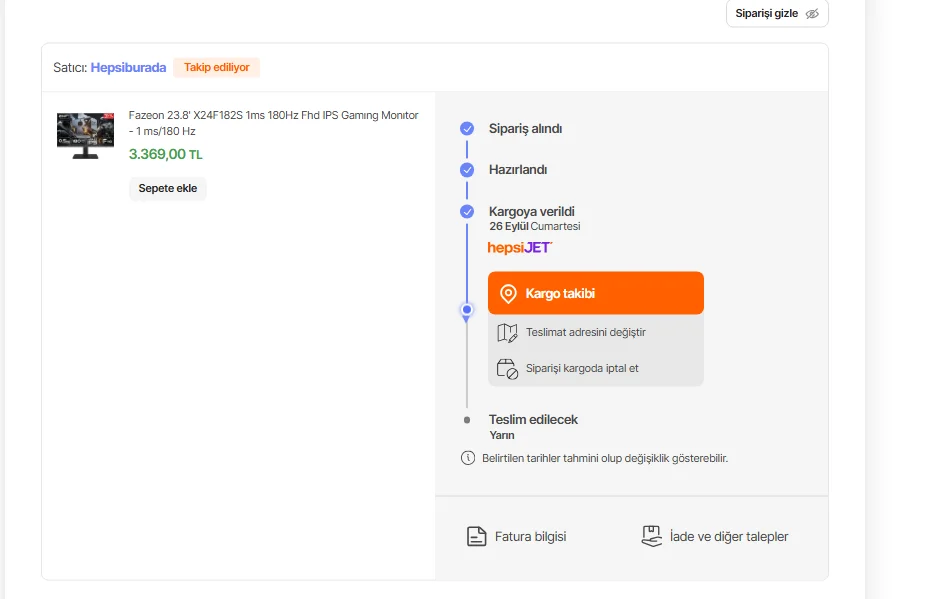The height and width of the screenshot is (599, 940).
Task: Click the hepsiJET carrier logo
Action: 520,248
